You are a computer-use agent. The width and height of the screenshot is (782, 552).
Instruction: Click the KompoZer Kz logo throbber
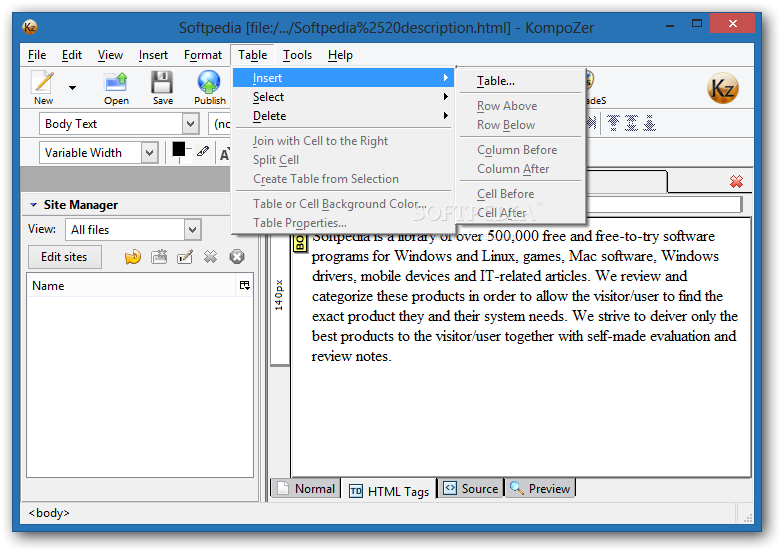pyautogui.click(x=722, y=88)
